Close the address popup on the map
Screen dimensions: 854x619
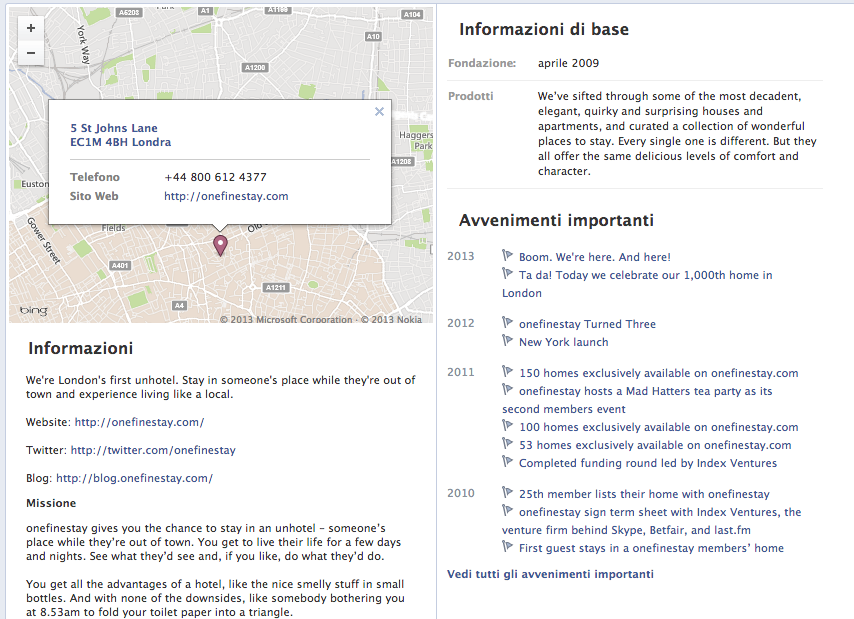coord(380,112)
